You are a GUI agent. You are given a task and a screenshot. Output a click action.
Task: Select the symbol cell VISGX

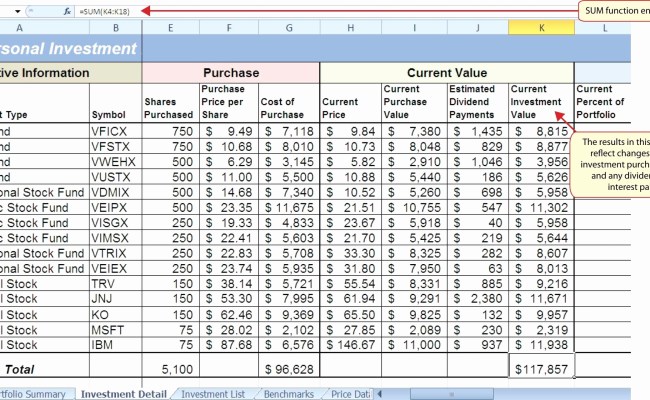(x=116, y=223)
